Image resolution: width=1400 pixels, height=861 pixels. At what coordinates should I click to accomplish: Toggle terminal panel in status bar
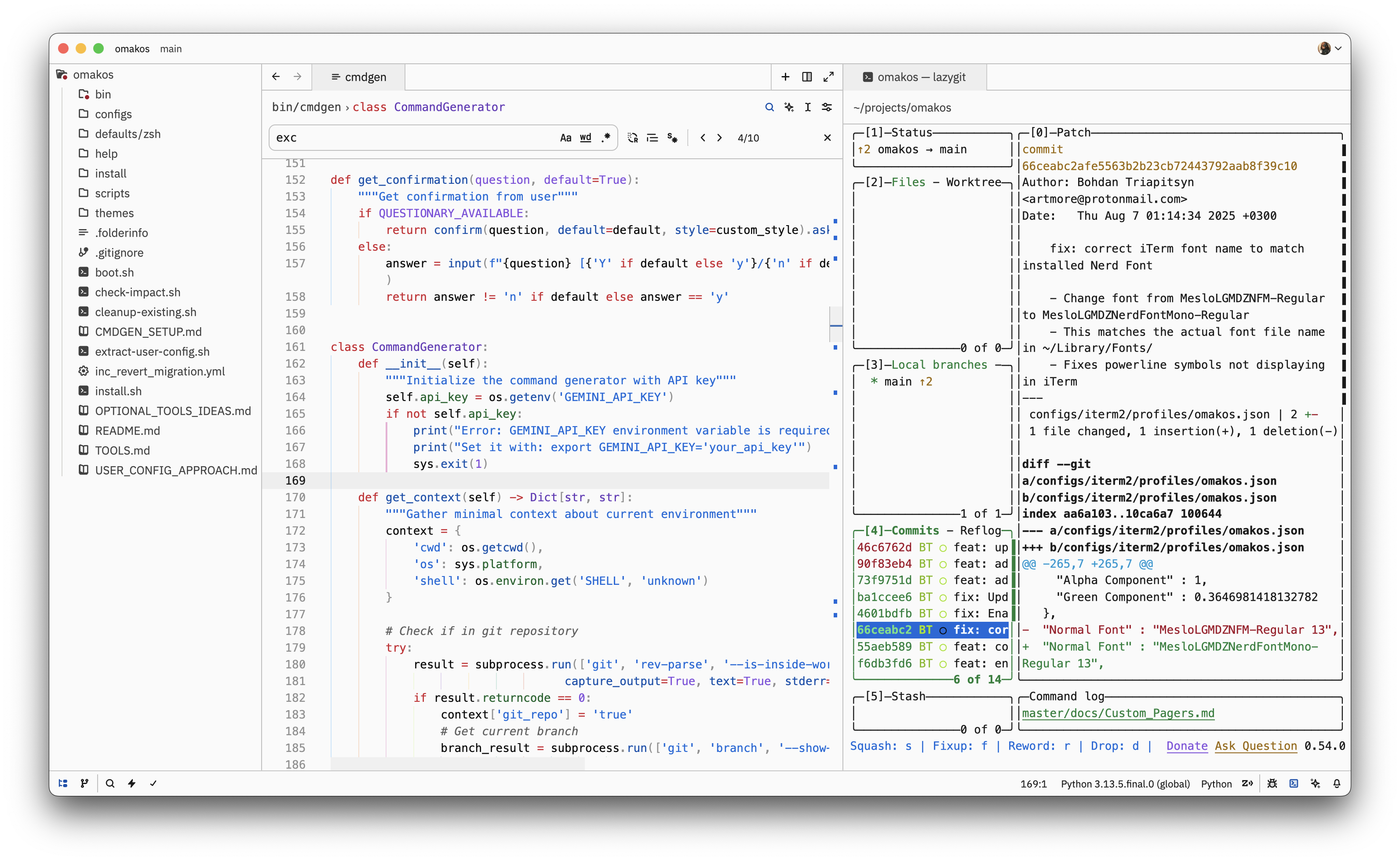(x=1294, y=784)
